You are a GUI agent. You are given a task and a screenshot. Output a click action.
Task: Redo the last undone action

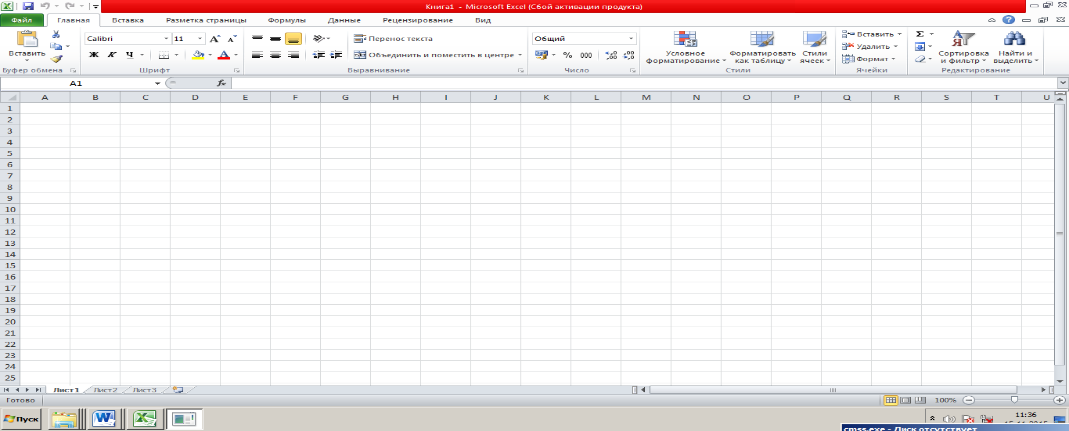[x=69, y=5]
